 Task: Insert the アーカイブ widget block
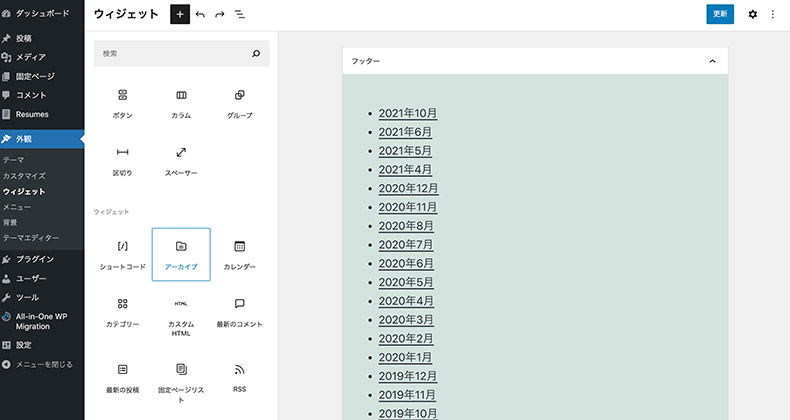tap(181, 255)
